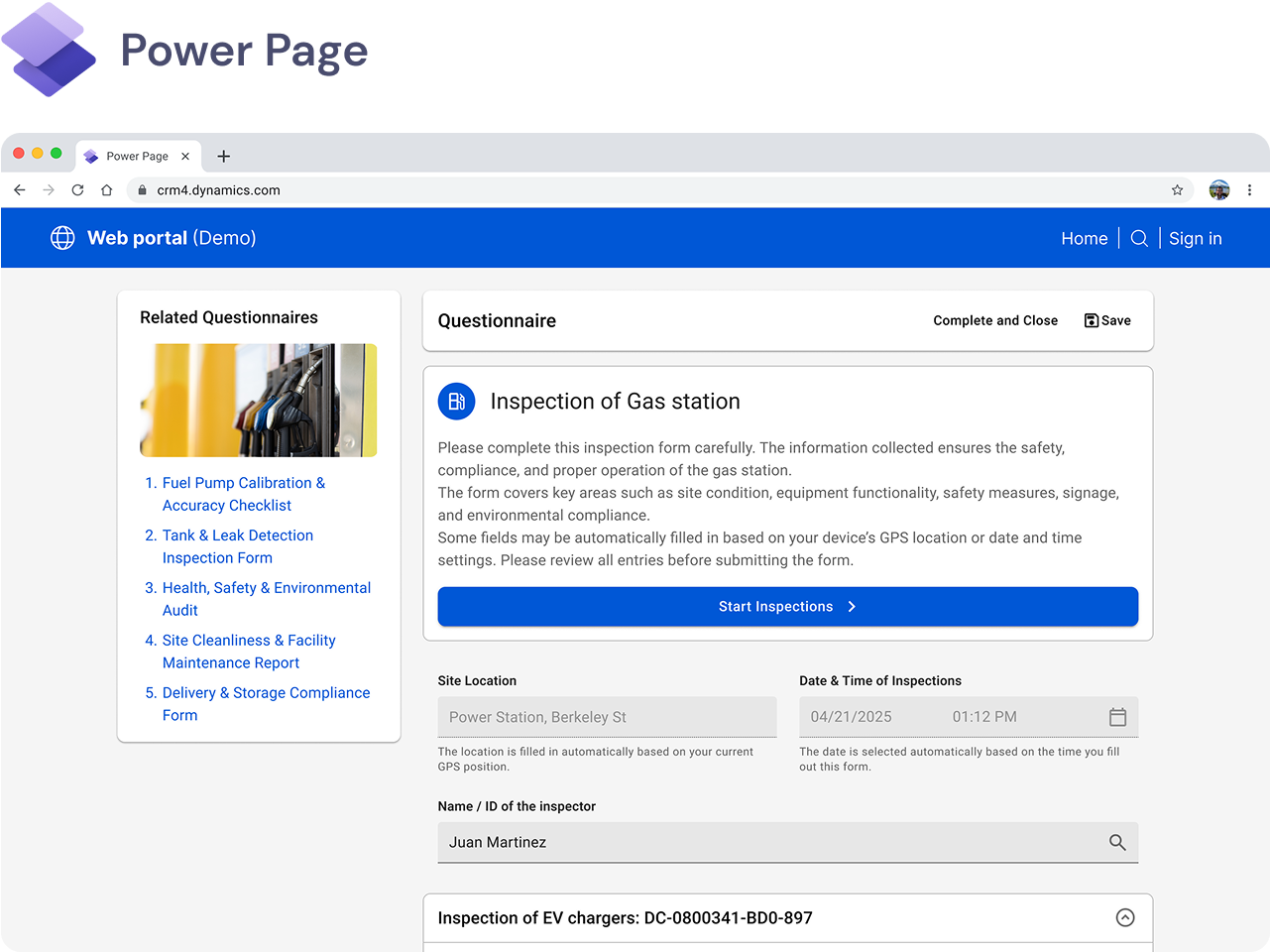Viewport: 1270px width, 952px height.
Task: Open Tank & Leak Detection Inspection Form
Action: click(x=238, y=546)
